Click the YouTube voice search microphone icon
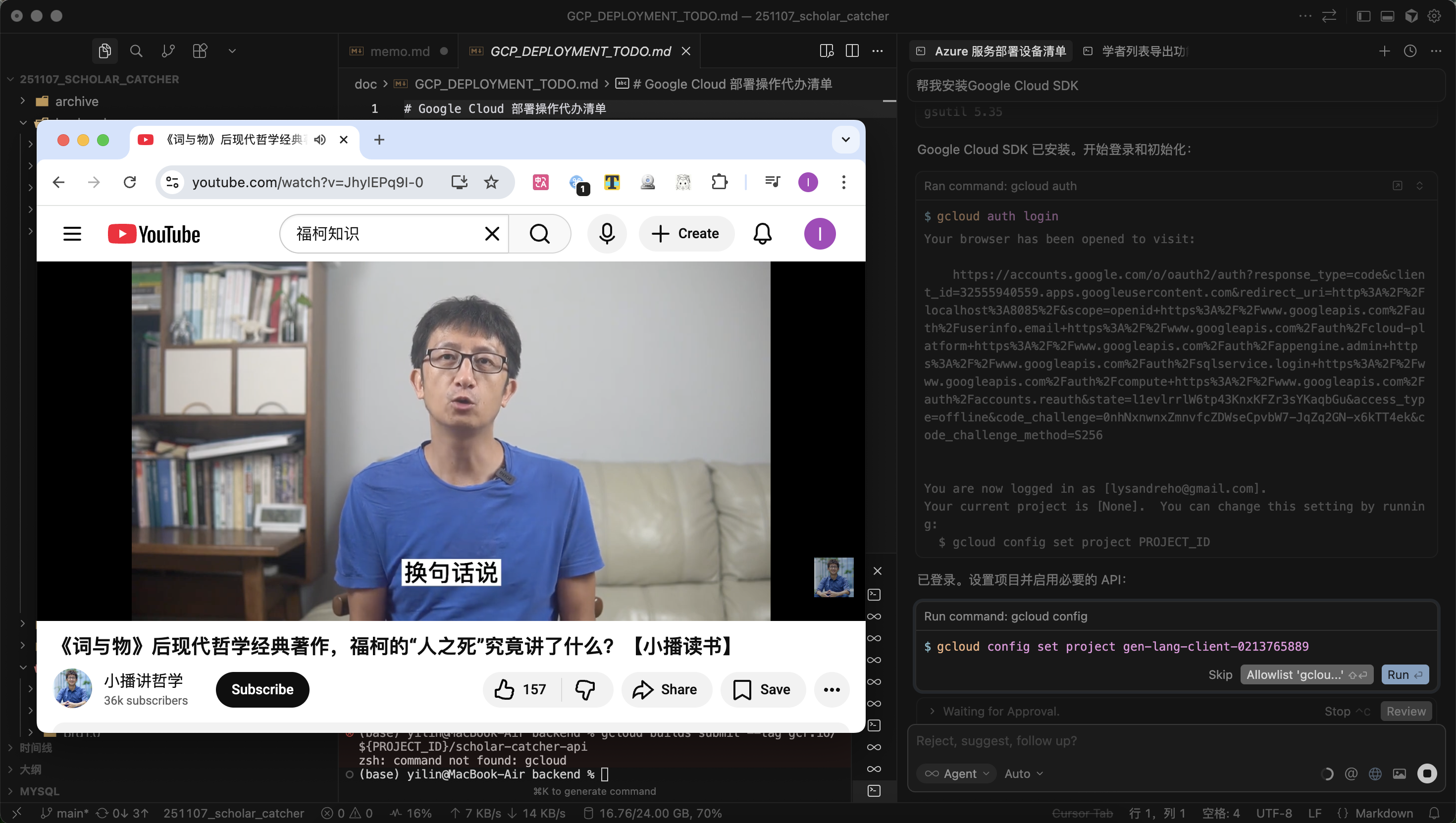 click(607, 233)
